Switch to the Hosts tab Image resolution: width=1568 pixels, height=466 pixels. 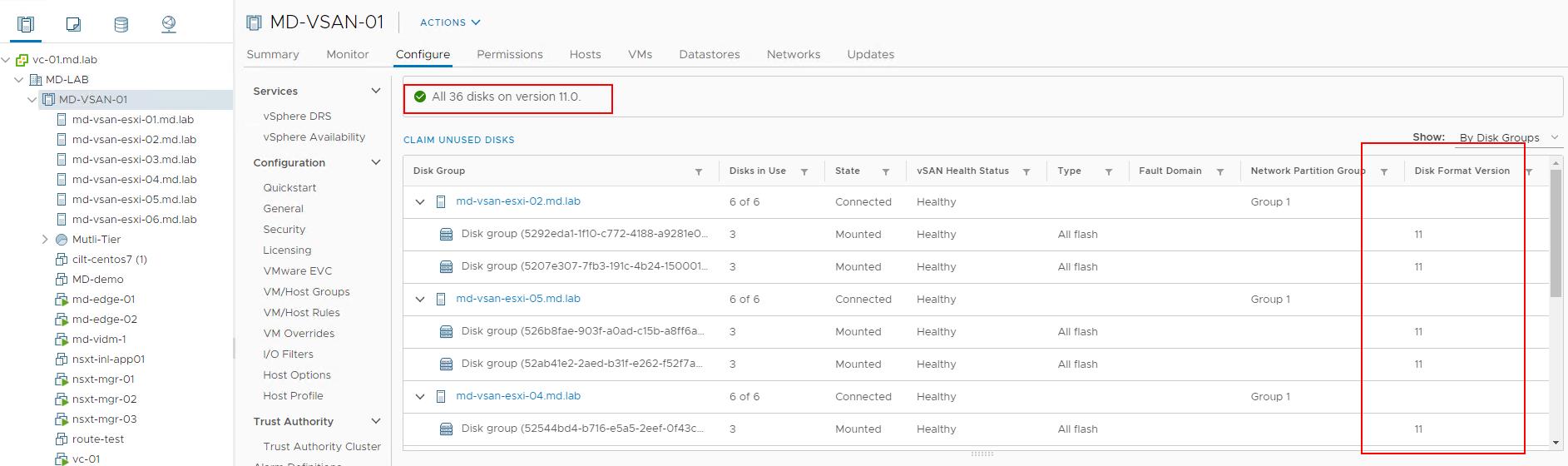click(586, 54)
